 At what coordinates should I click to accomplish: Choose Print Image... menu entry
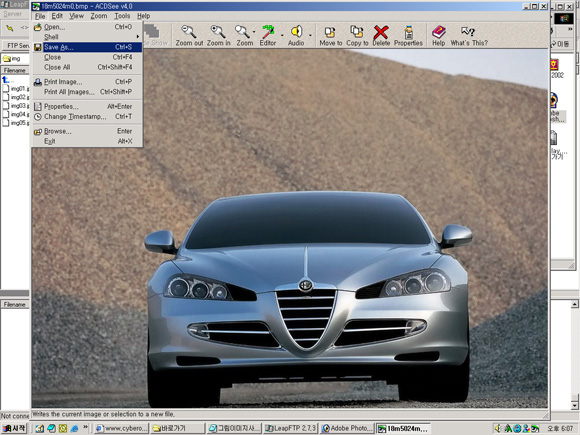87,82
